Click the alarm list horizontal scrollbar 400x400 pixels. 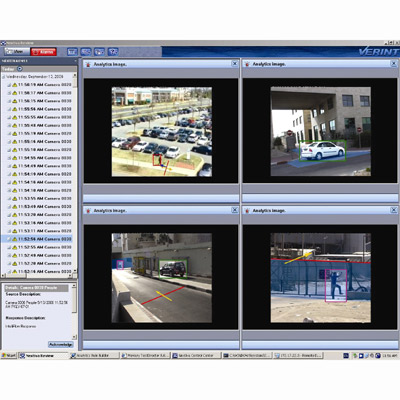pos(37,276)
